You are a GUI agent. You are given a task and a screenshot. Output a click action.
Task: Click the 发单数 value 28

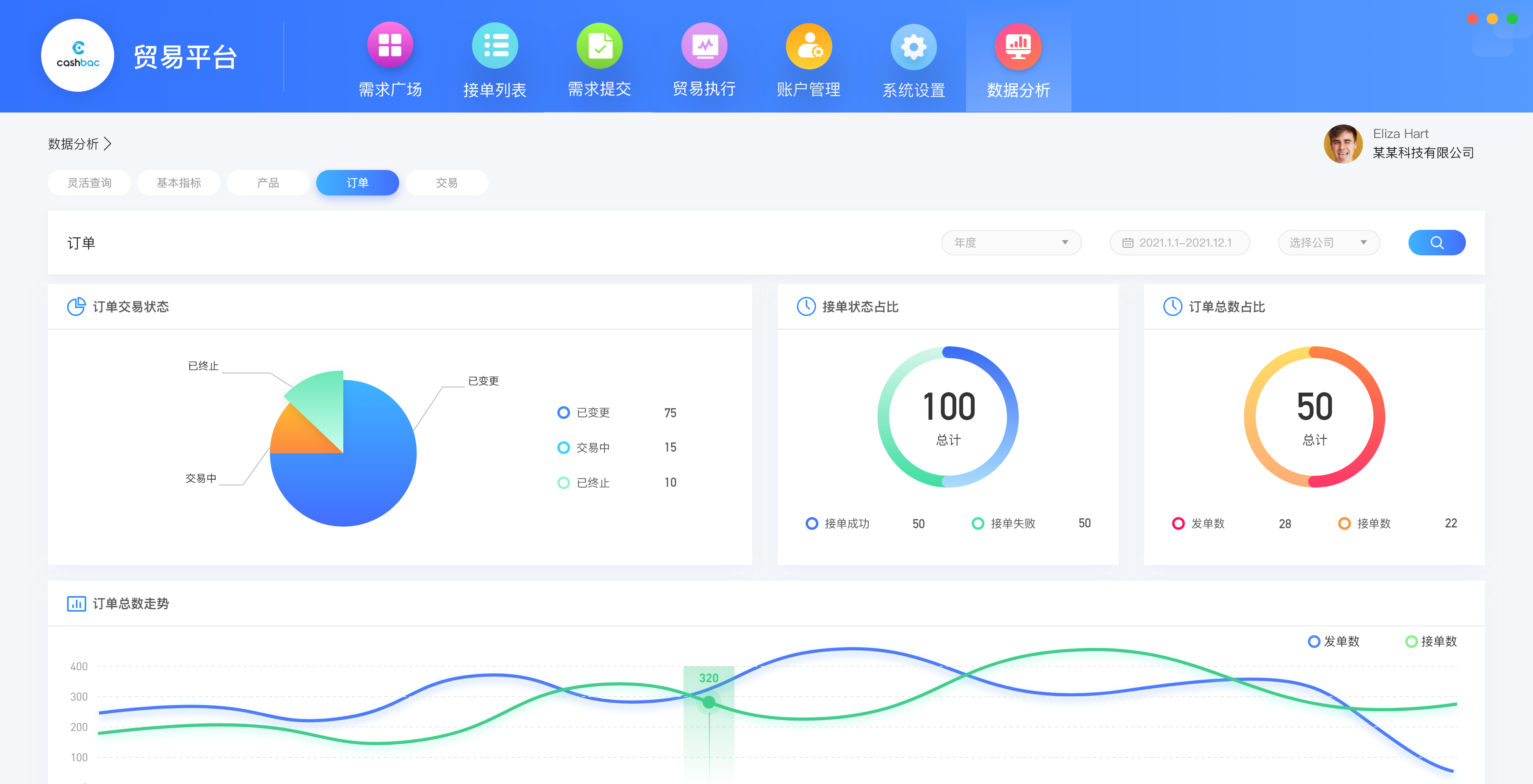click(1285, 524)
